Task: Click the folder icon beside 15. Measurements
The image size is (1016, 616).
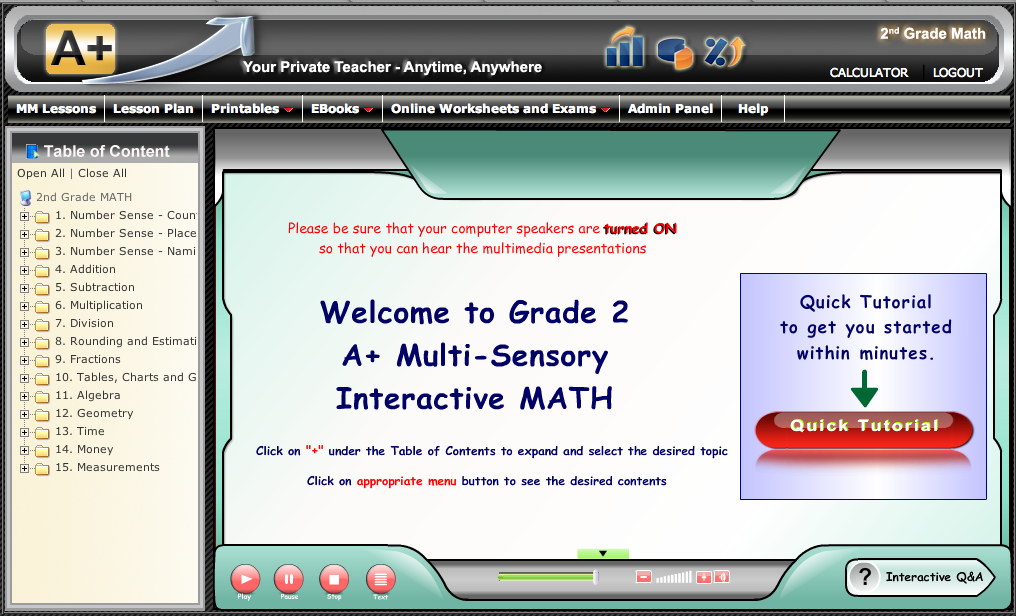Action: click(x=42, y=469)
